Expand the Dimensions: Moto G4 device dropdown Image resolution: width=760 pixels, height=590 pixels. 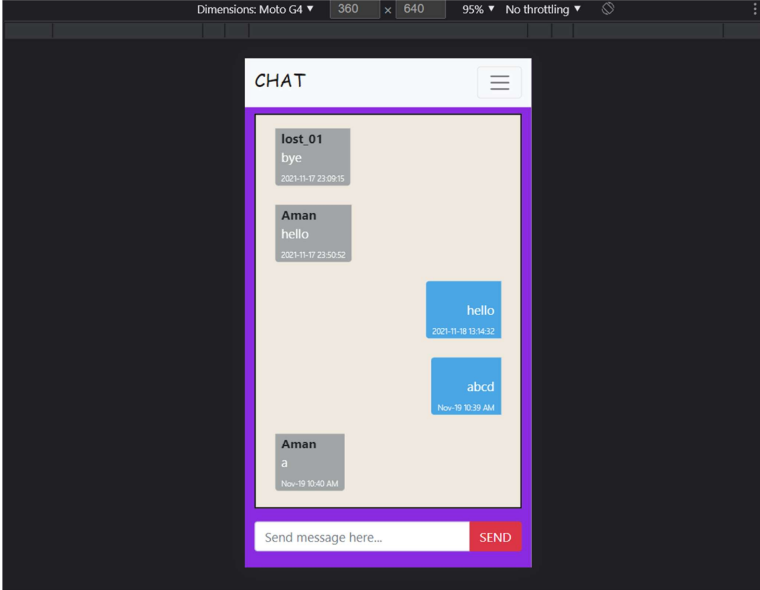point(255,9)
